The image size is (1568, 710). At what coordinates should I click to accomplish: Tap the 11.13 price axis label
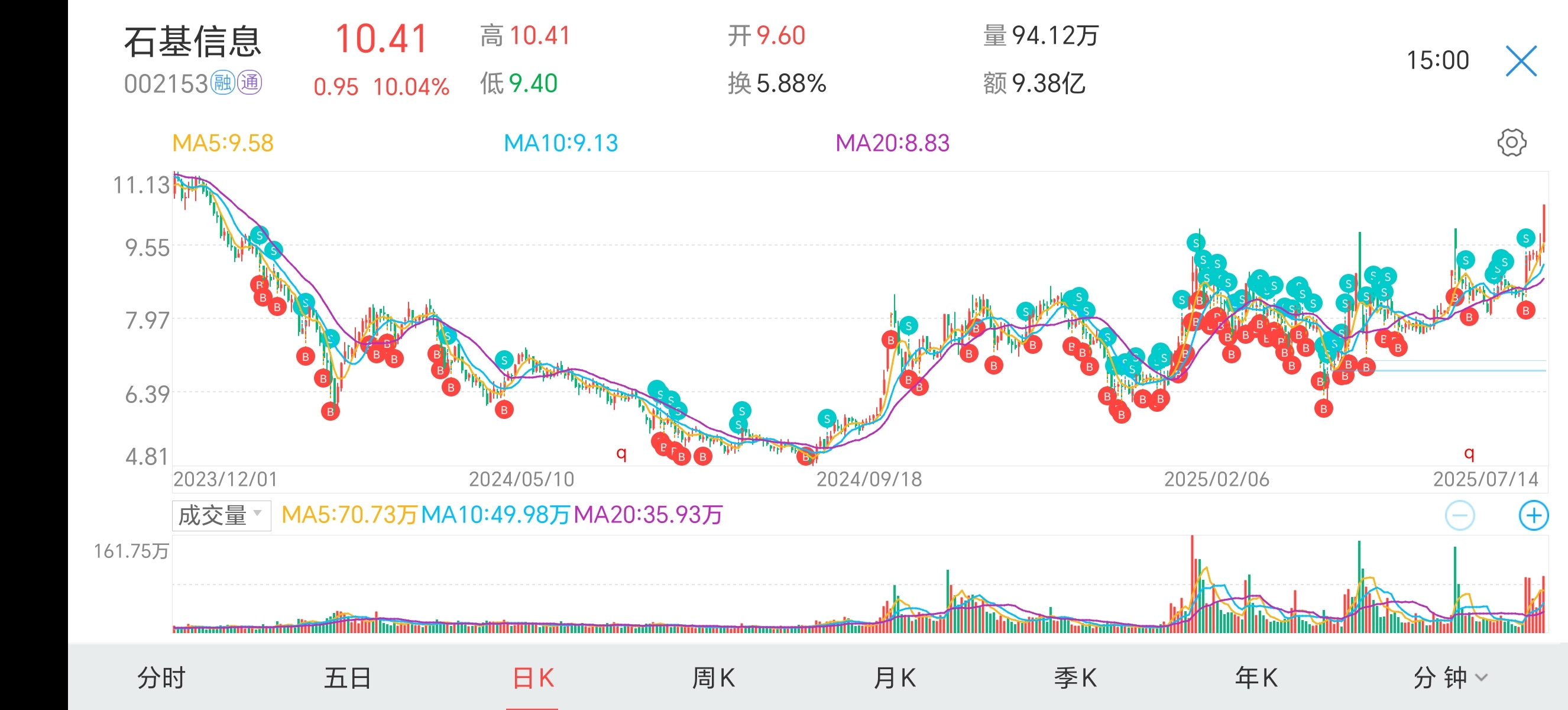click(141, 185)
